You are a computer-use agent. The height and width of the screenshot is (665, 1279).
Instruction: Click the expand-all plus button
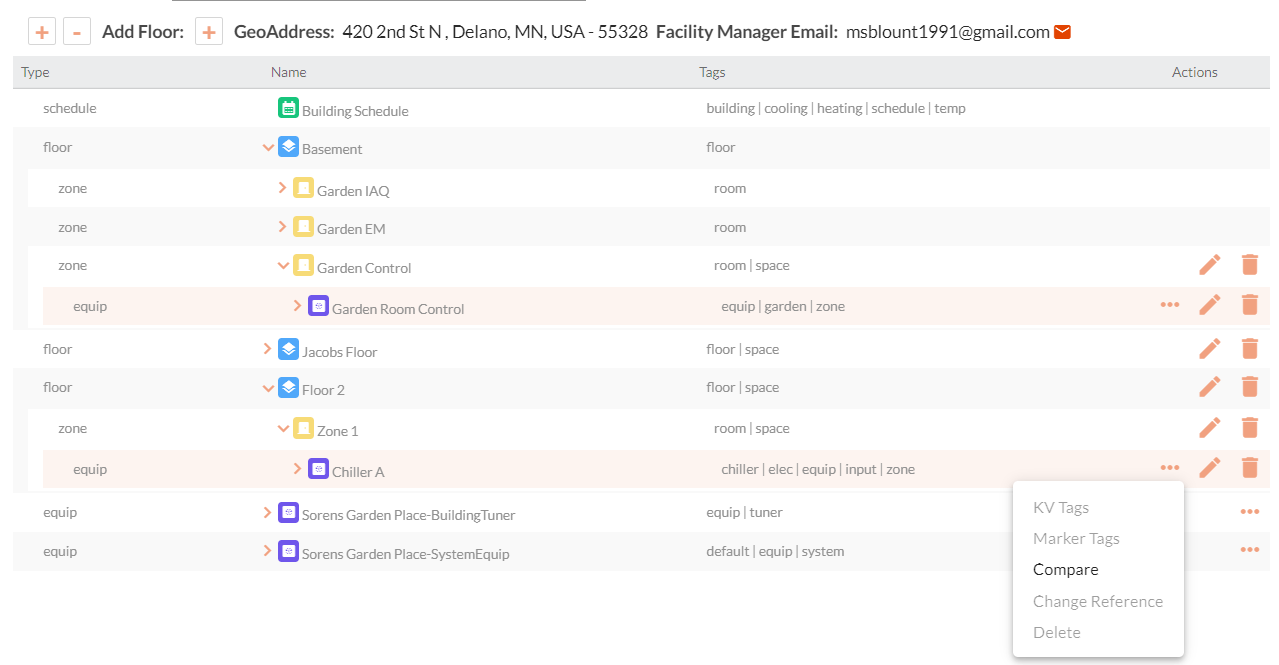41,32
